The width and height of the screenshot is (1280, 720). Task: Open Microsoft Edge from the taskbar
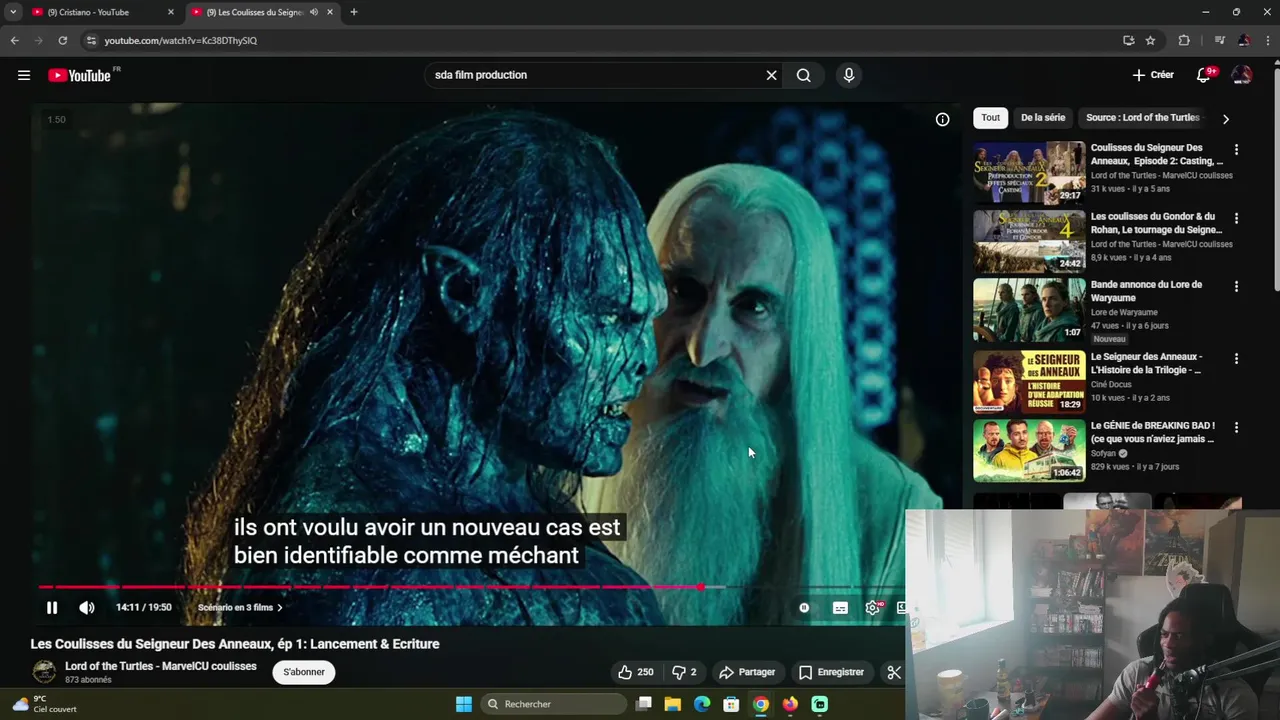click(x=702, y=704)
